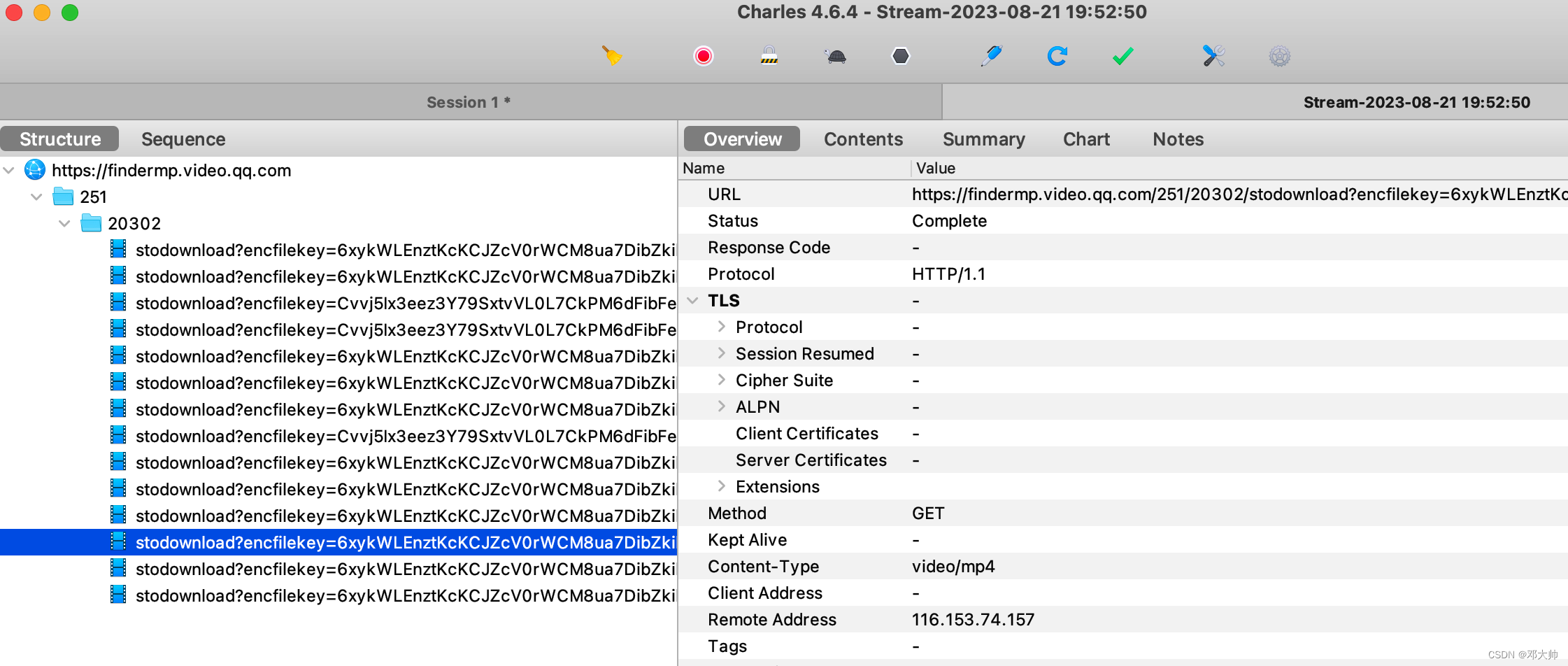Toggle throttling turtle icon

(x=835, y=56)
